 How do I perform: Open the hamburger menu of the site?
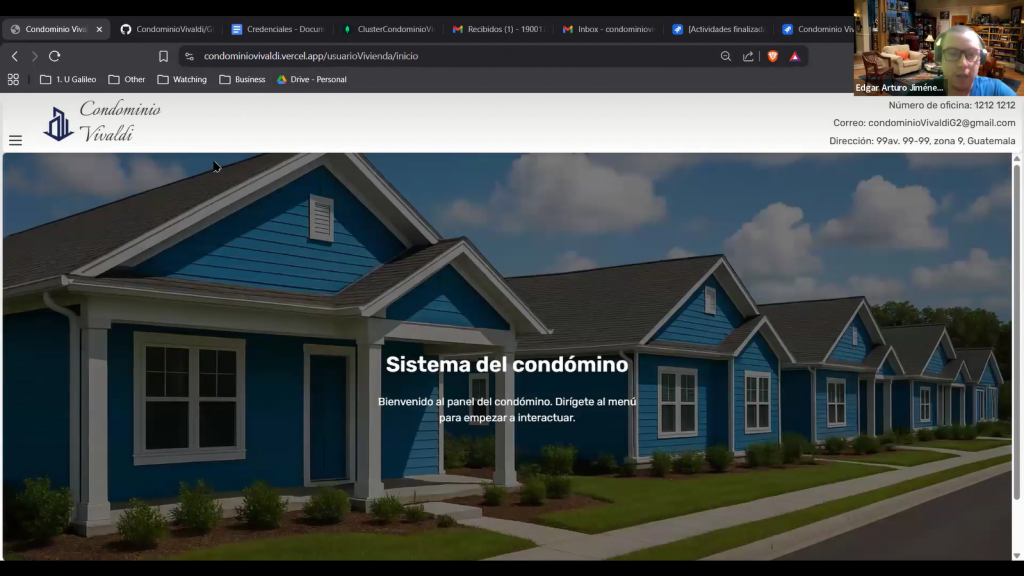(15, 141)
